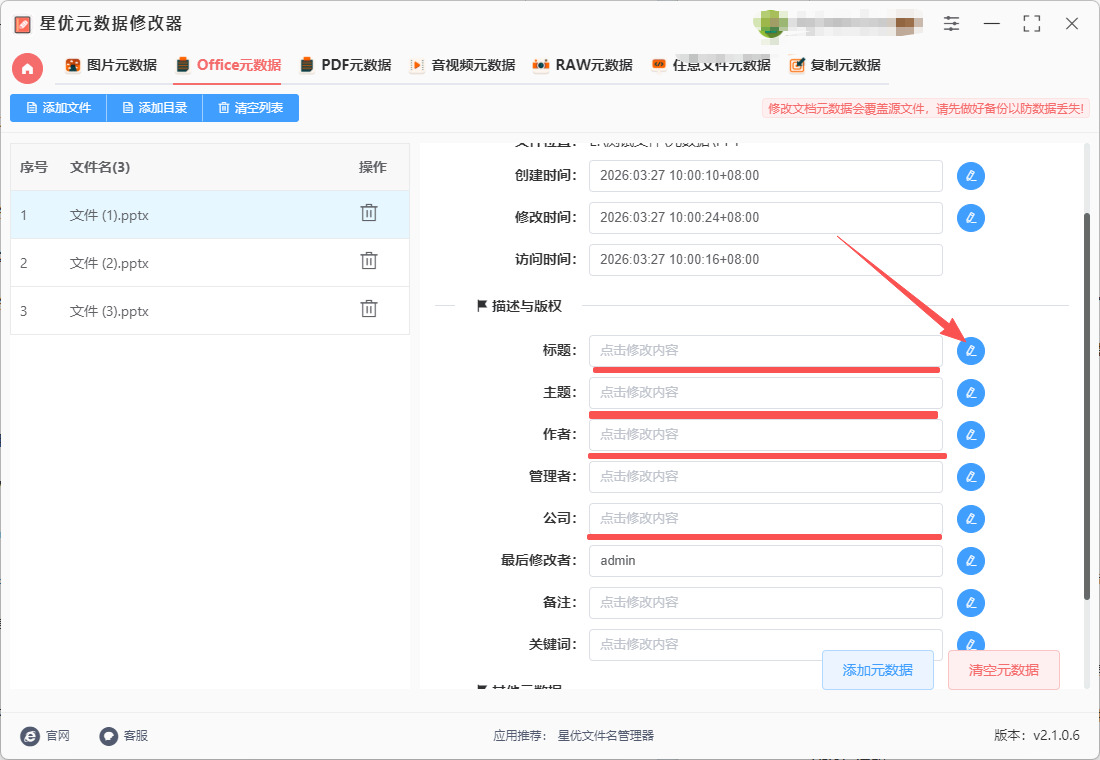Click the 操作 column header
Image resolution: width=1100 pixels, height=760 pixels.
click(x=373, y=167)
